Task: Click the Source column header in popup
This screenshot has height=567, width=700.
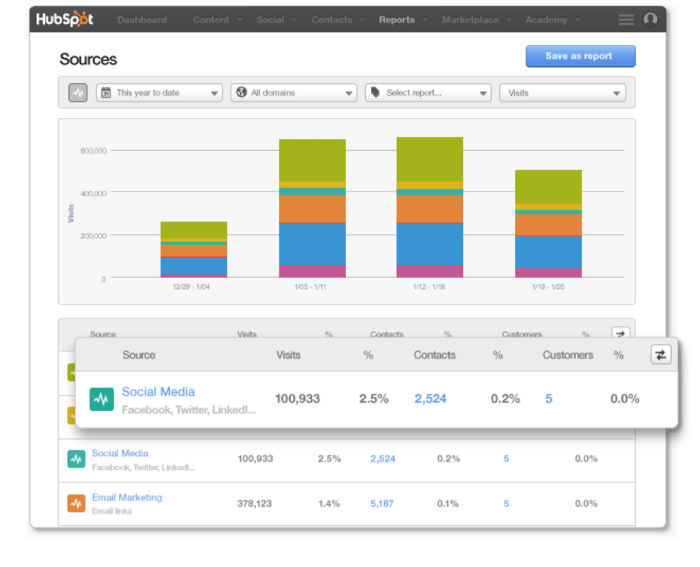Action: click(139, 355)
